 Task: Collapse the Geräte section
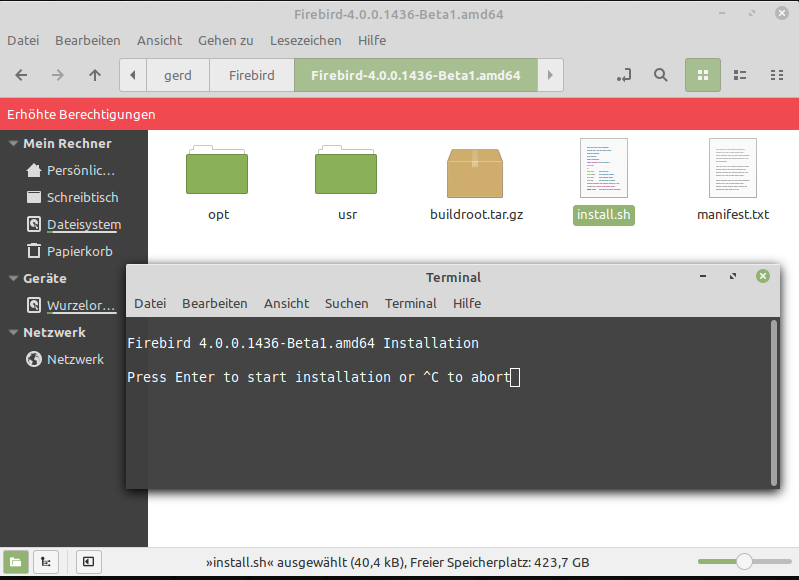[14, 278]
